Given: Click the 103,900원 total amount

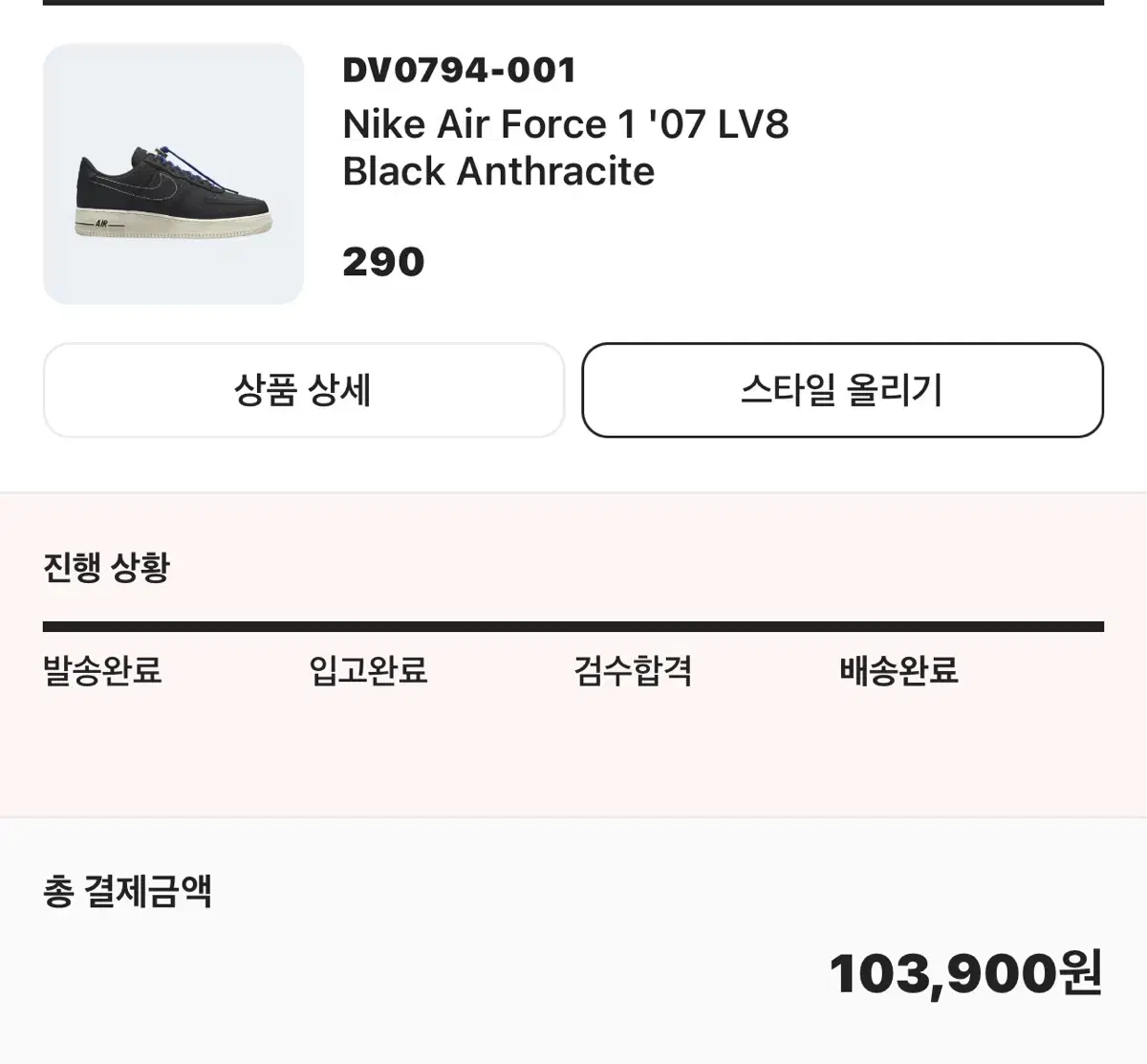Looking at the screenshot, I should [966, 974].
